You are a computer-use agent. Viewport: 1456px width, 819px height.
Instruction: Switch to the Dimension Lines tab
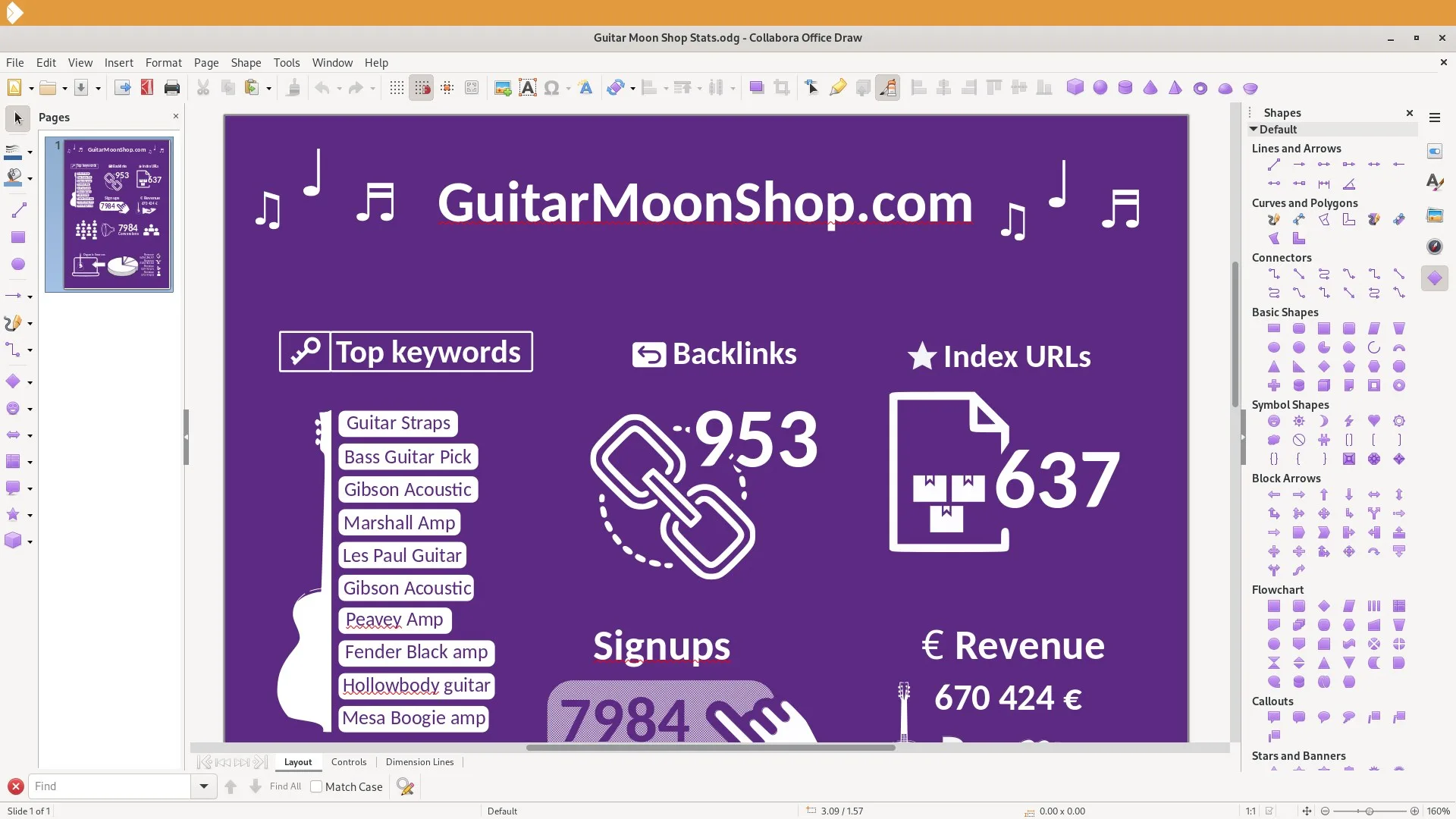[419, 762]
